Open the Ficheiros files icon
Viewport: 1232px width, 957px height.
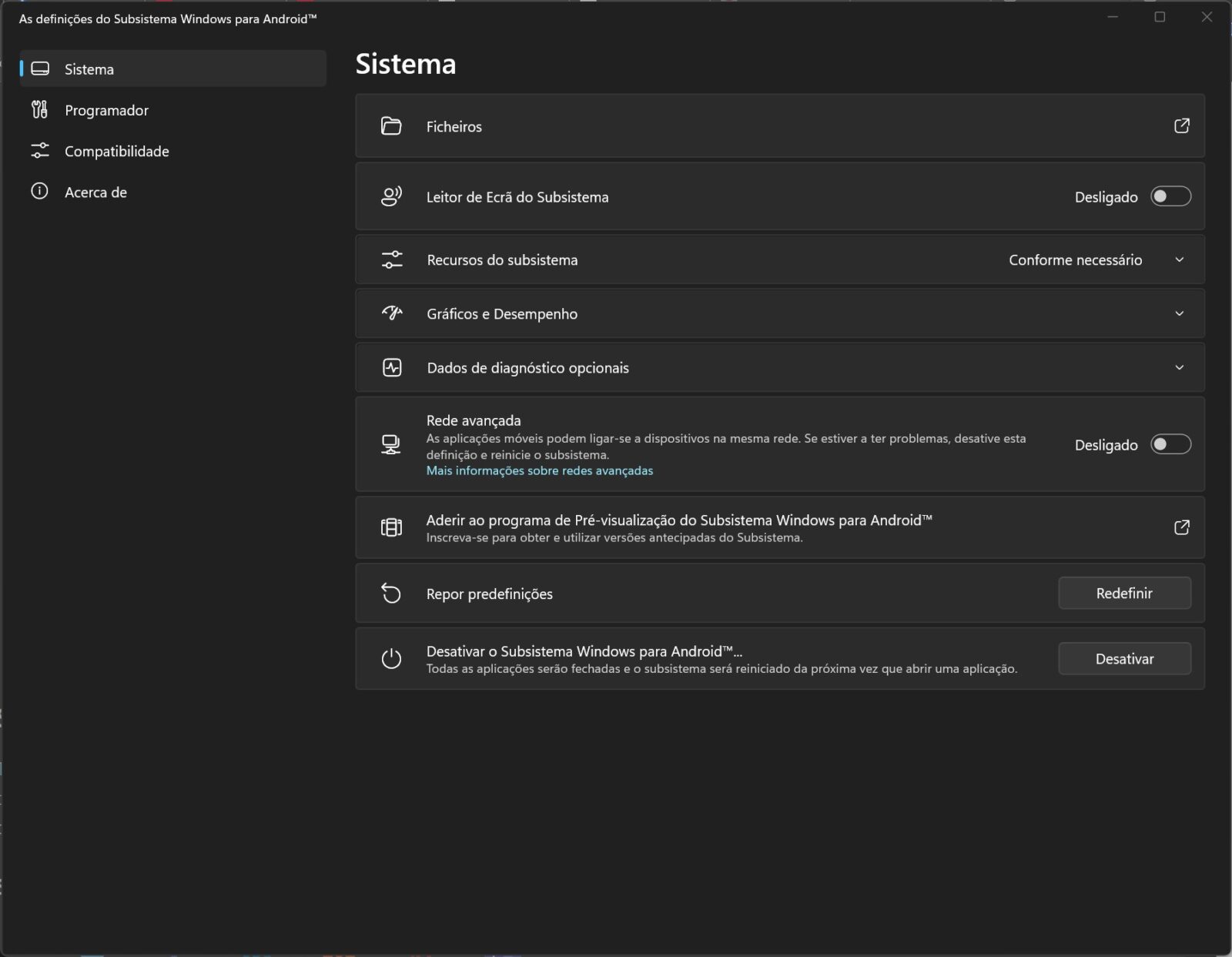(392, 126)
